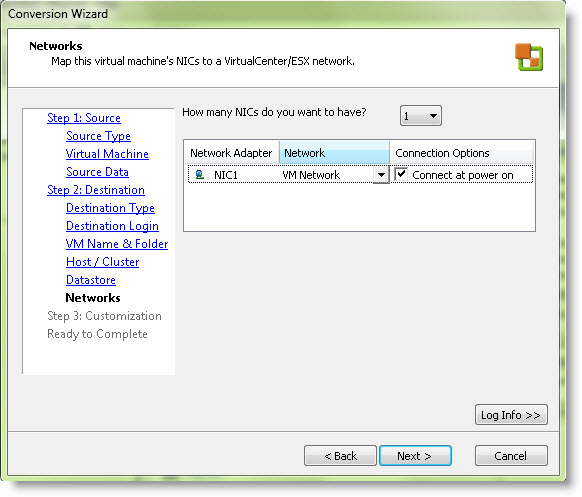Select the Datastore step link

pyautogui.click(x=91, y=280)
